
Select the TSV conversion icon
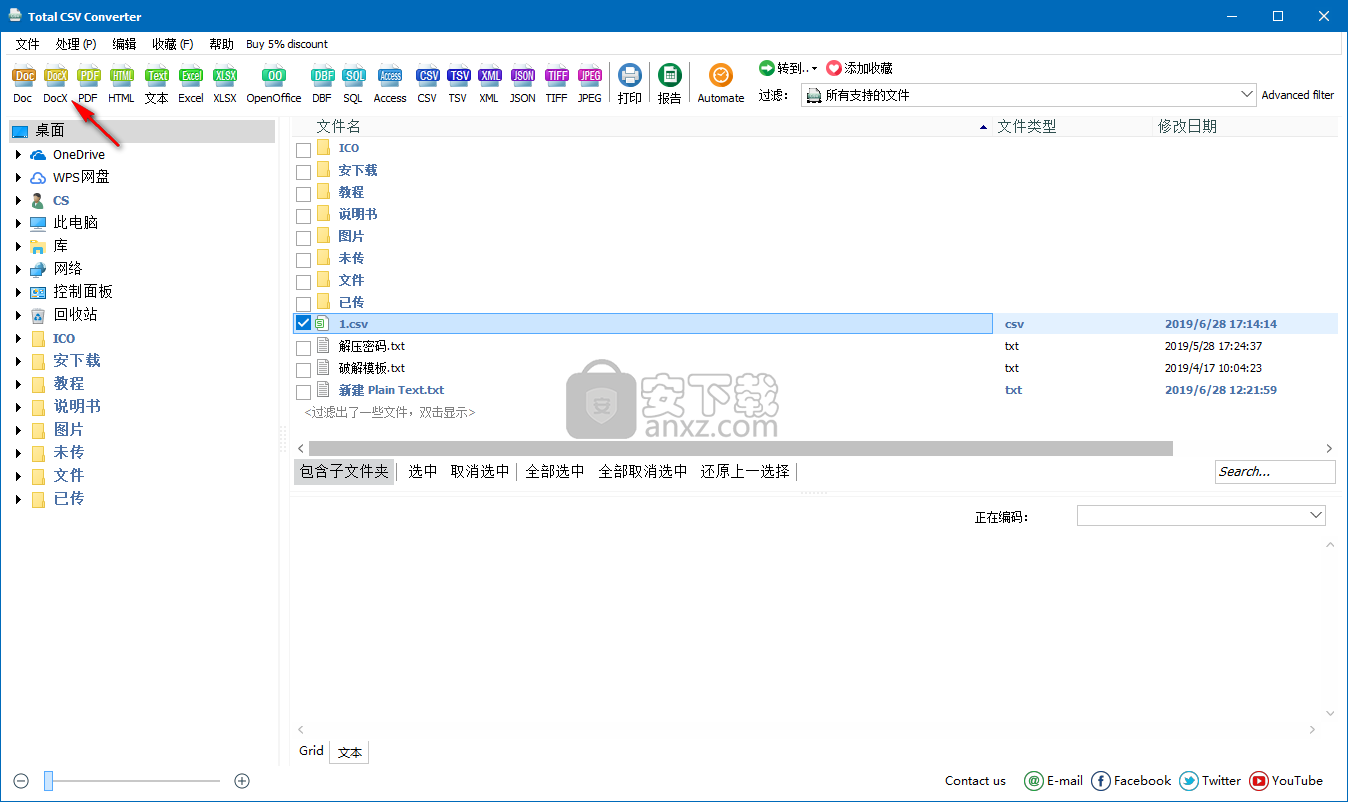(458, 76)
